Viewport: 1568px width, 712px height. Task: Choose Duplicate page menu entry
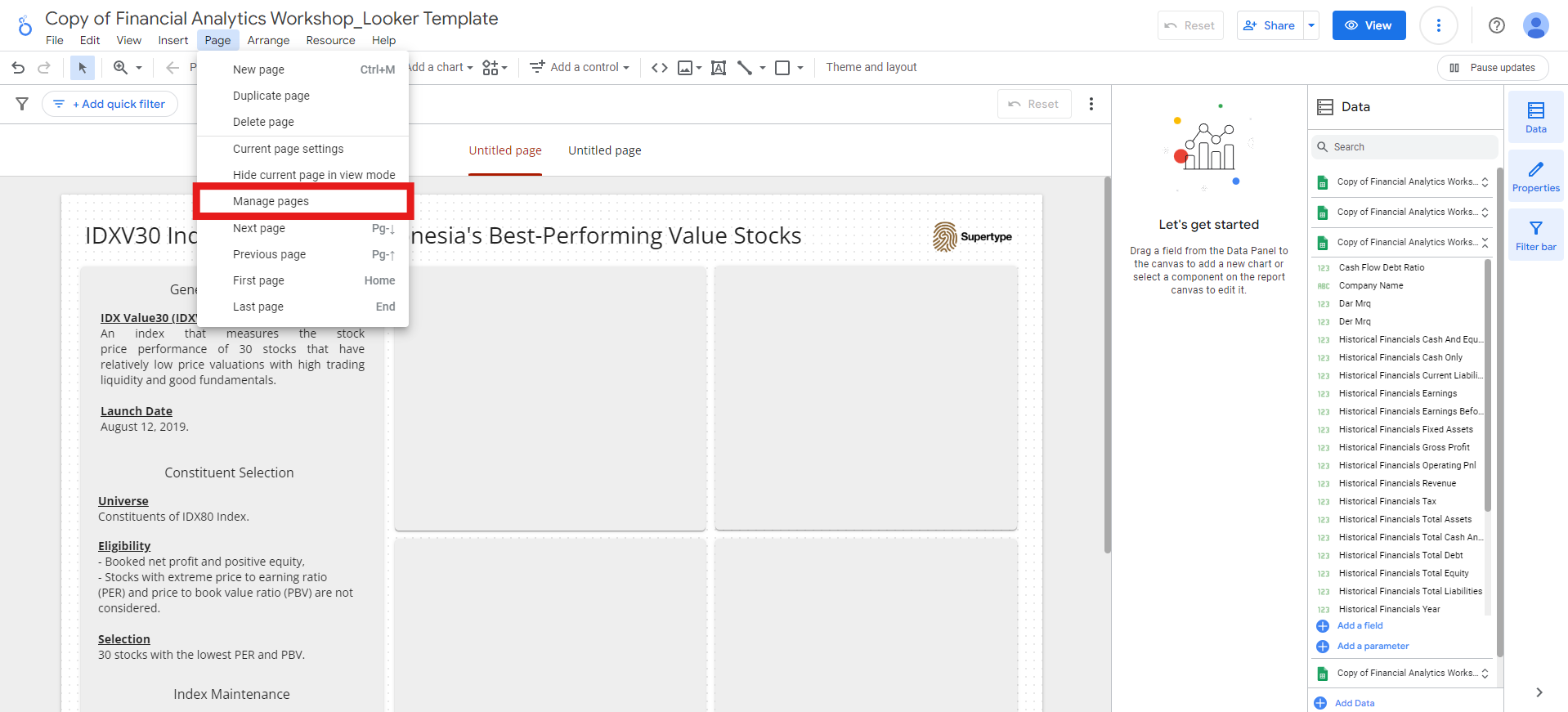click(x=302, y=96)
